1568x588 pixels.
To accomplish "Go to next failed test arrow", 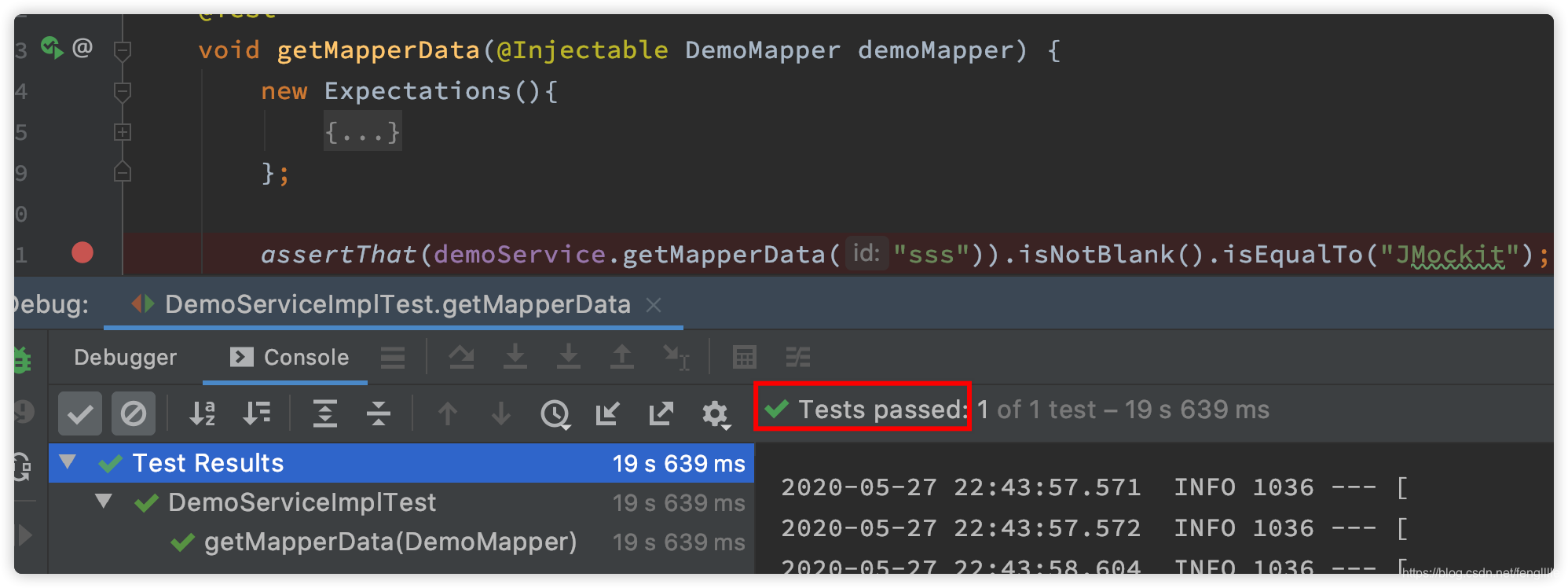I will click(501, 413).
